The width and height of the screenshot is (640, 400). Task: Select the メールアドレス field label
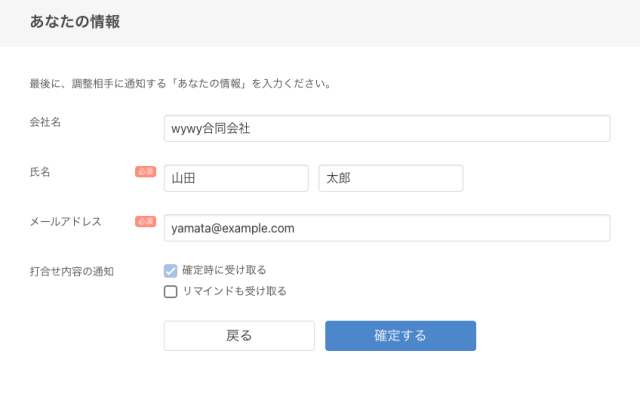66,222
